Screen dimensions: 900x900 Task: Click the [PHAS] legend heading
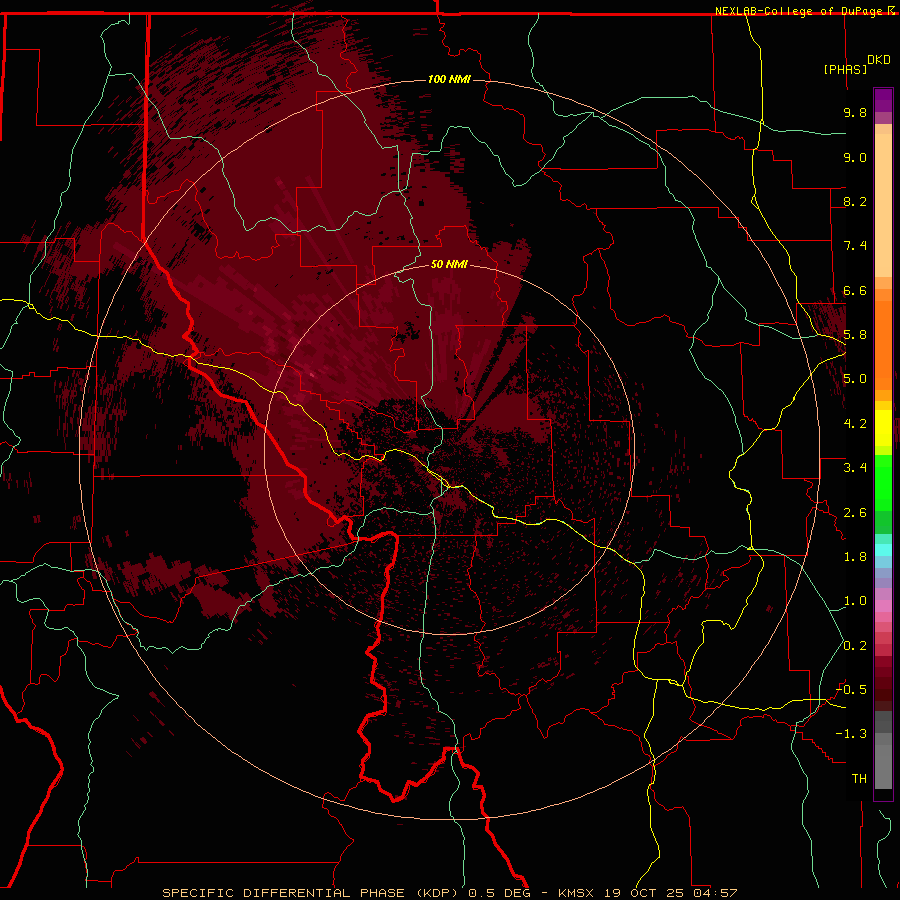point(845,69)
